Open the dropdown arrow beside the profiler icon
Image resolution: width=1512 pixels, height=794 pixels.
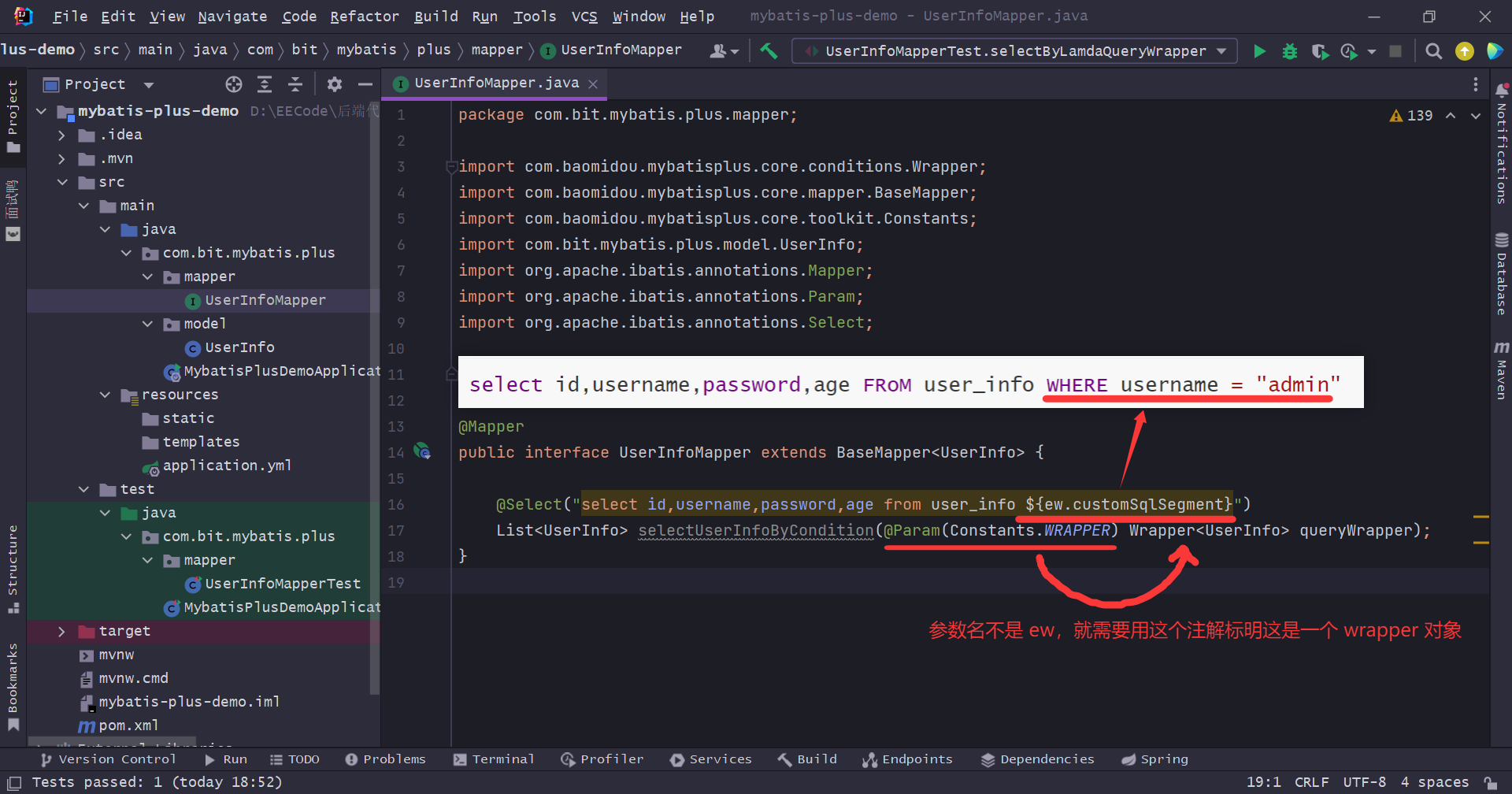tap(1371, 51)
